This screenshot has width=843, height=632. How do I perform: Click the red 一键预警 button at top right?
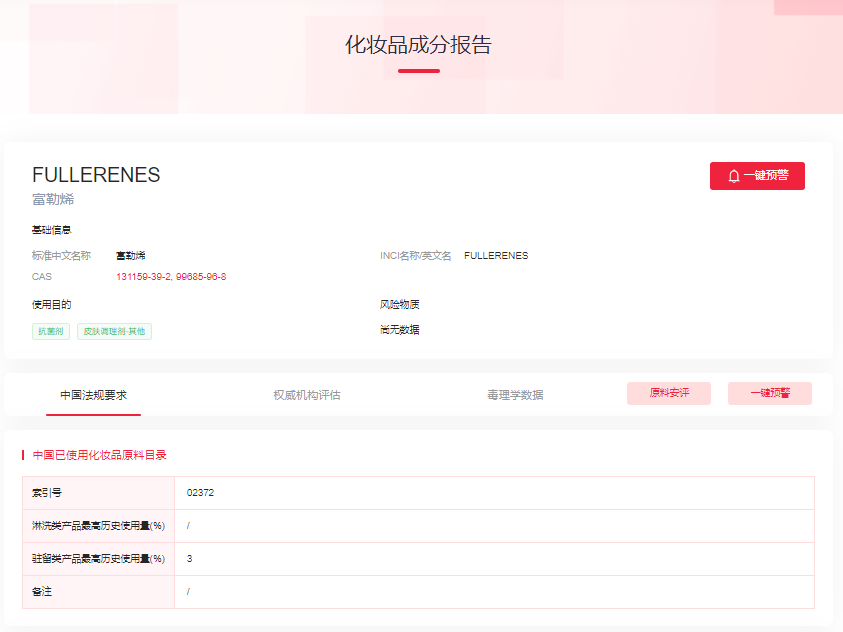click(x=757, y=175)
